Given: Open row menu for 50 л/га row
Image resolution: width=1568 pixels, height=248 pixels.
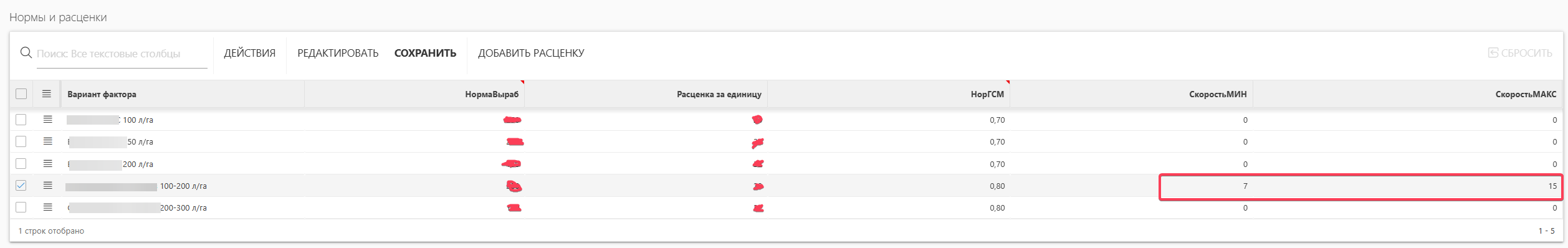Looking at the screenshot, I should [x=47, y=141].
